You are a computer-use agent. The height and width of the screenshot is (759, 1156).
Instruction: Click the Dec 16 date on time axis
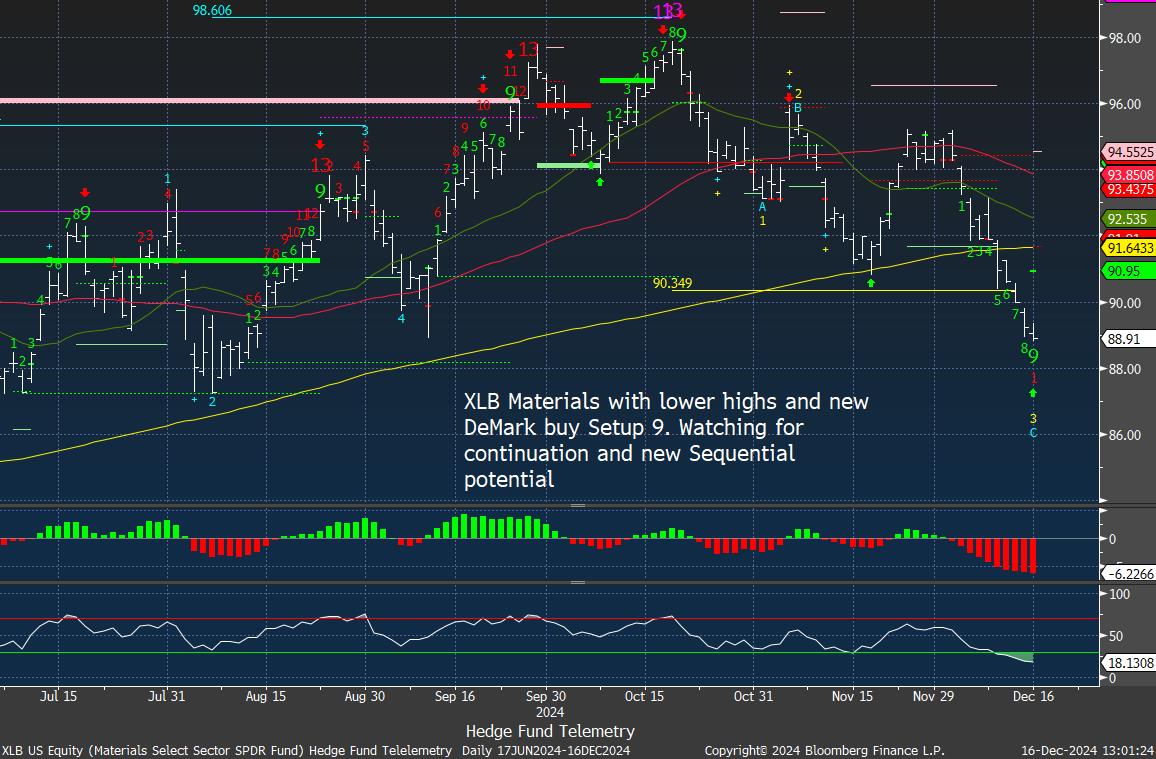pyautogui.click(x=1031, y=696)
